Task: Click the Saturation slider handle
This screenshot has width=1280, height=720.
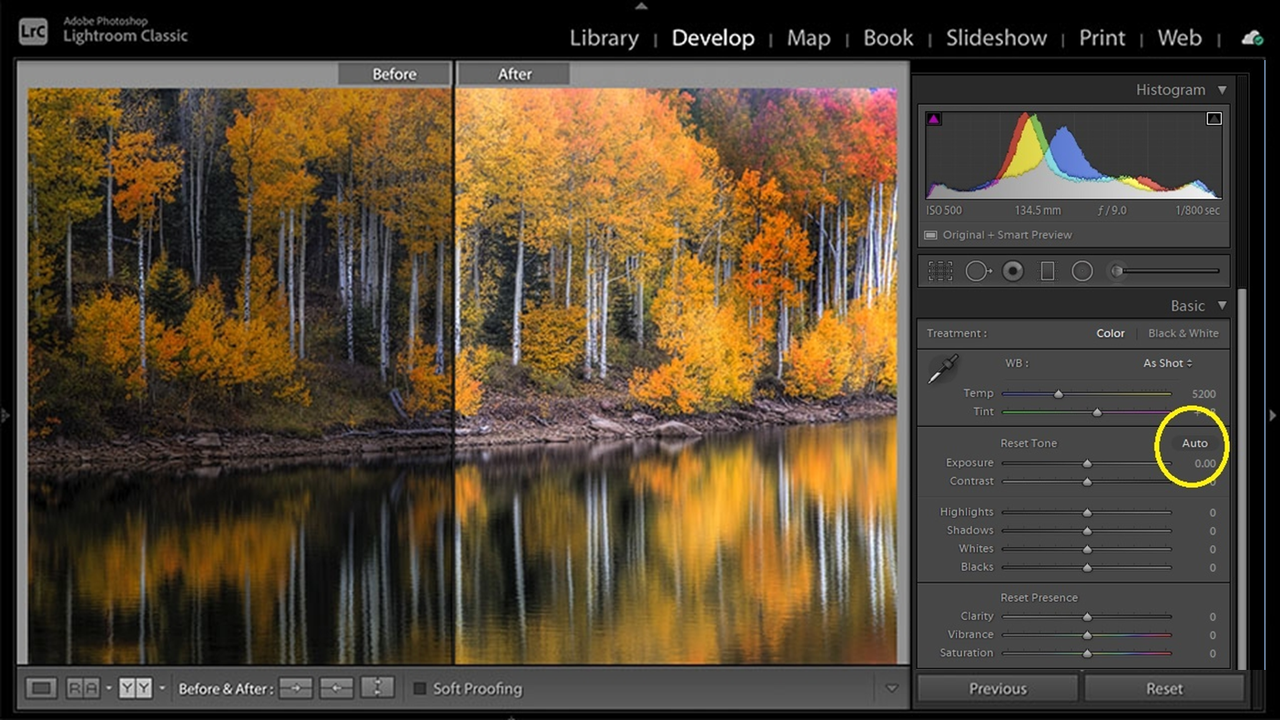Action: [x=1087, y=653]
